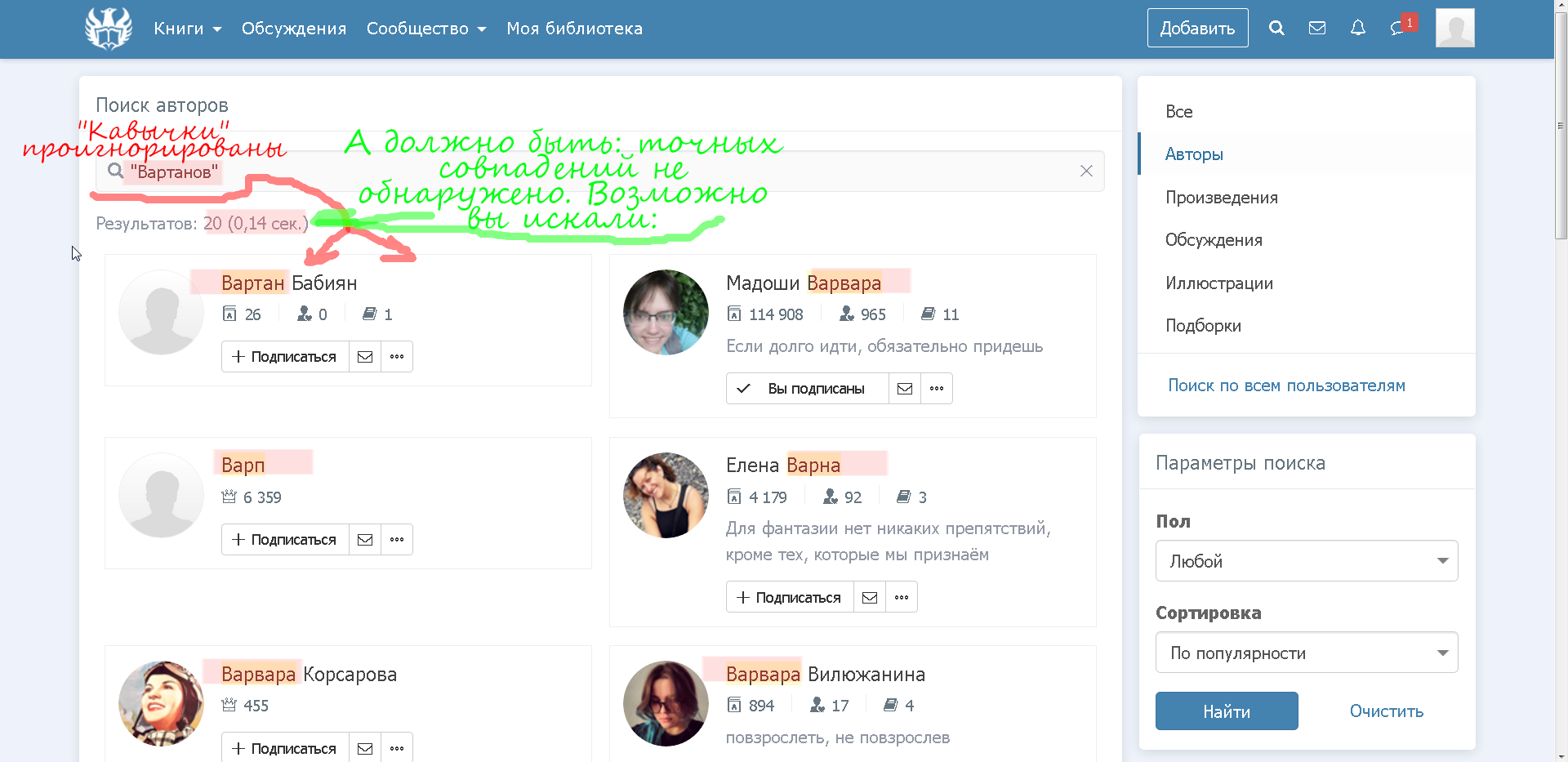
Task: Click the search magnifier icon in header
Action: point(1276,28)
